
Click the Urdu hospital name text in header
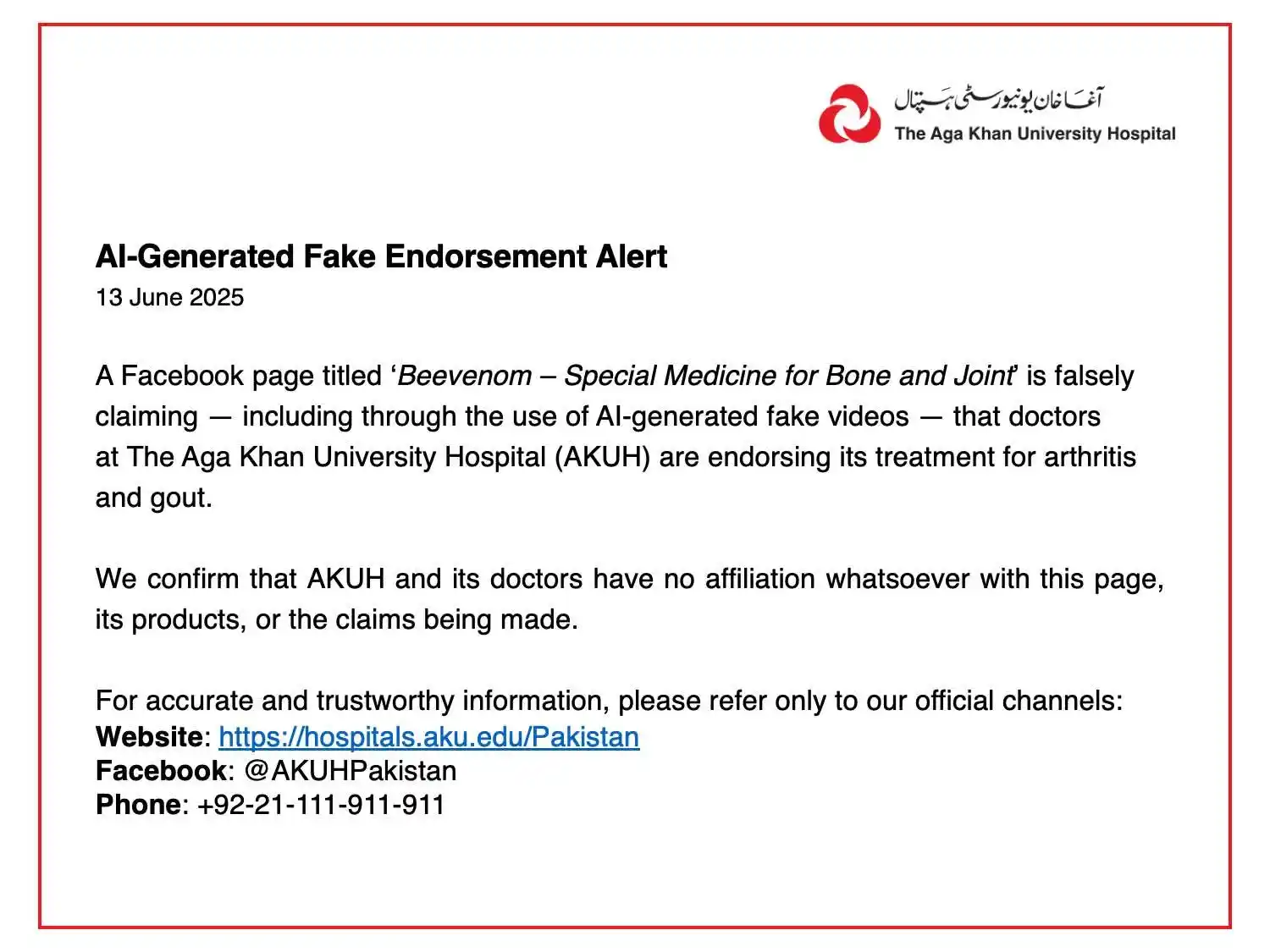click(999, 100)
